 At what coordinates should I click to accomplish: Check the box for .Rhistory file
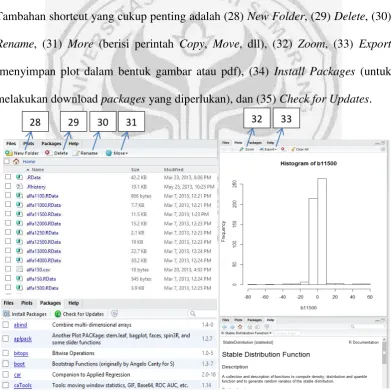pos(8,186)
